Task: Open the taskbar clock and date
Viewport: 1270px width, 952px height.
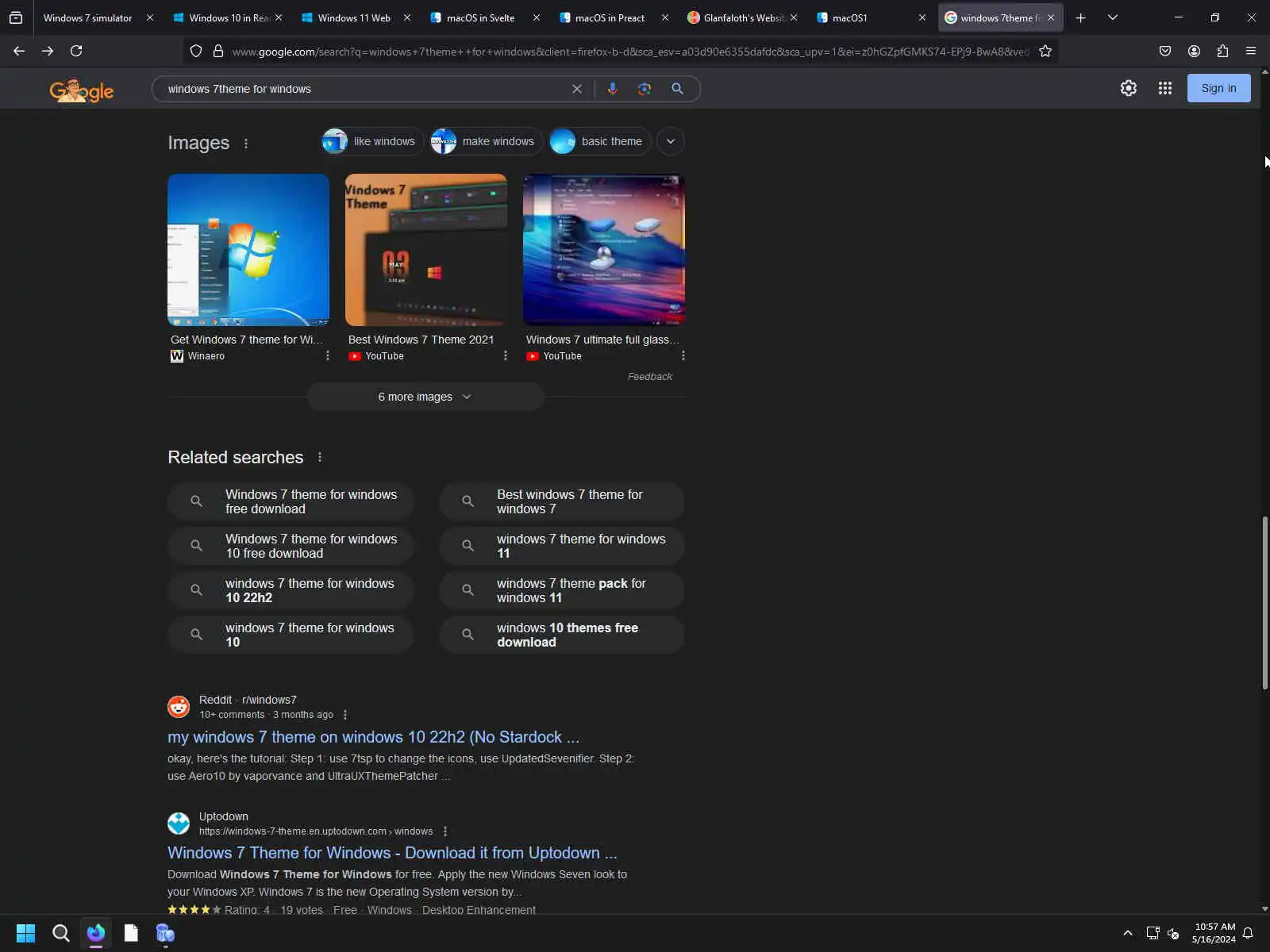Action: pyautogui.click(x=1214, y=933)
